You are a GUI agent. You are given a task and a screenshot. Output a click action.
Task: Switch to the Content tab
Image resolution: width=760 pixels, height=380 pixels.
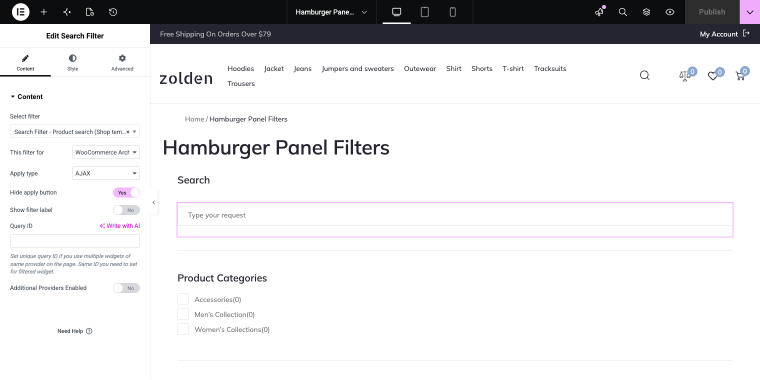tap(25, 63)
